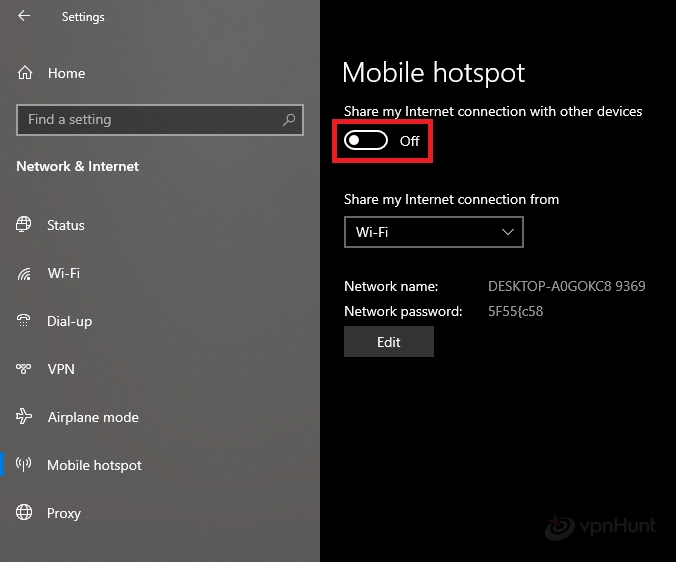676x562 pixels.
Task: Select the Home menu label
Action: click(66, 73)
